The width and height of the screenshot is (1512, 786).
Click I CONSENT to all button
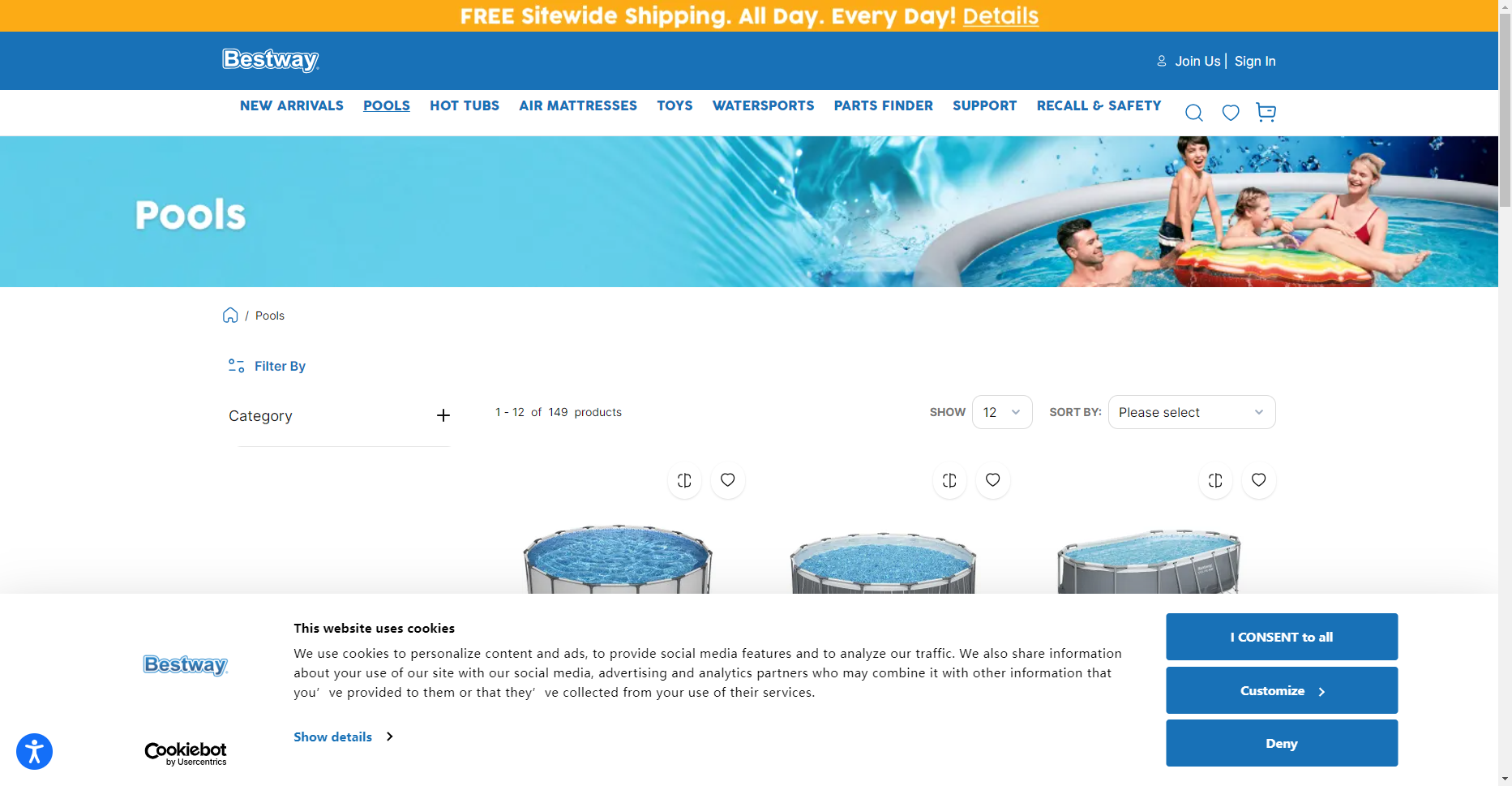pos(1282,637)
